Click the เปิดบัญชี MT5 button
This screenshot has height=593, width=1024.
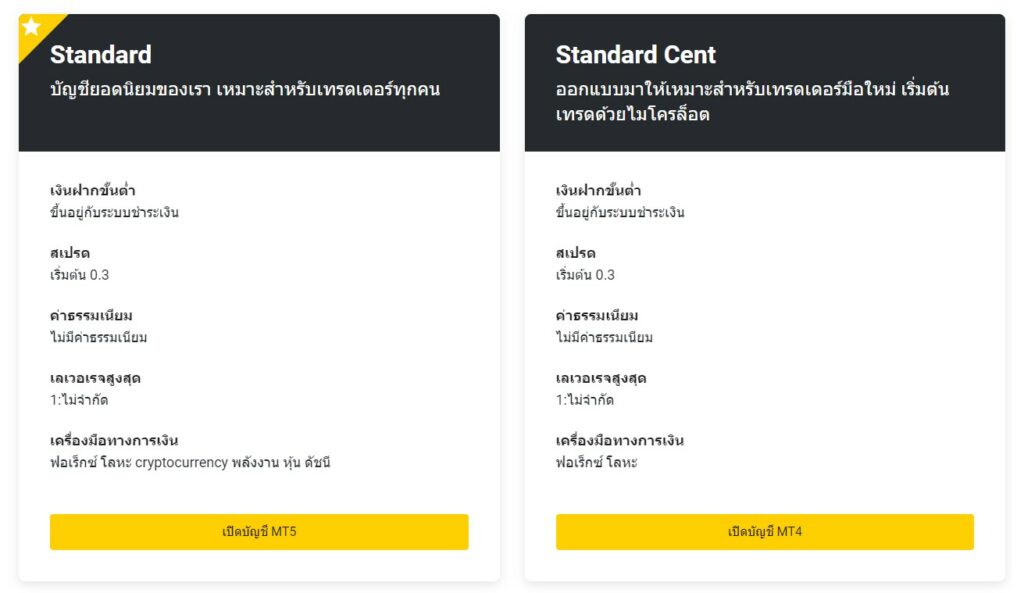click(259, 532)
